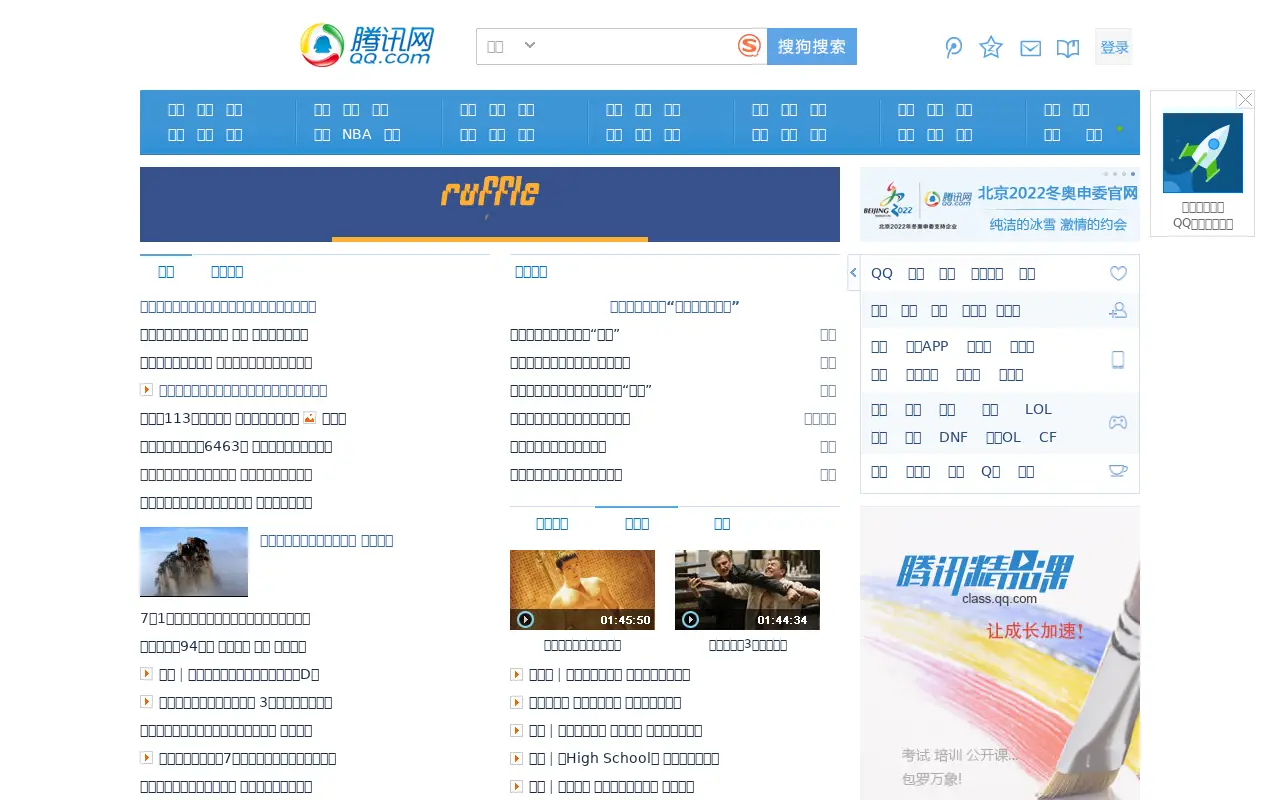Image resolution: width=1280 pixels, height=800 pixels.
Task: Click the ruffle banner
Action: 490,204
